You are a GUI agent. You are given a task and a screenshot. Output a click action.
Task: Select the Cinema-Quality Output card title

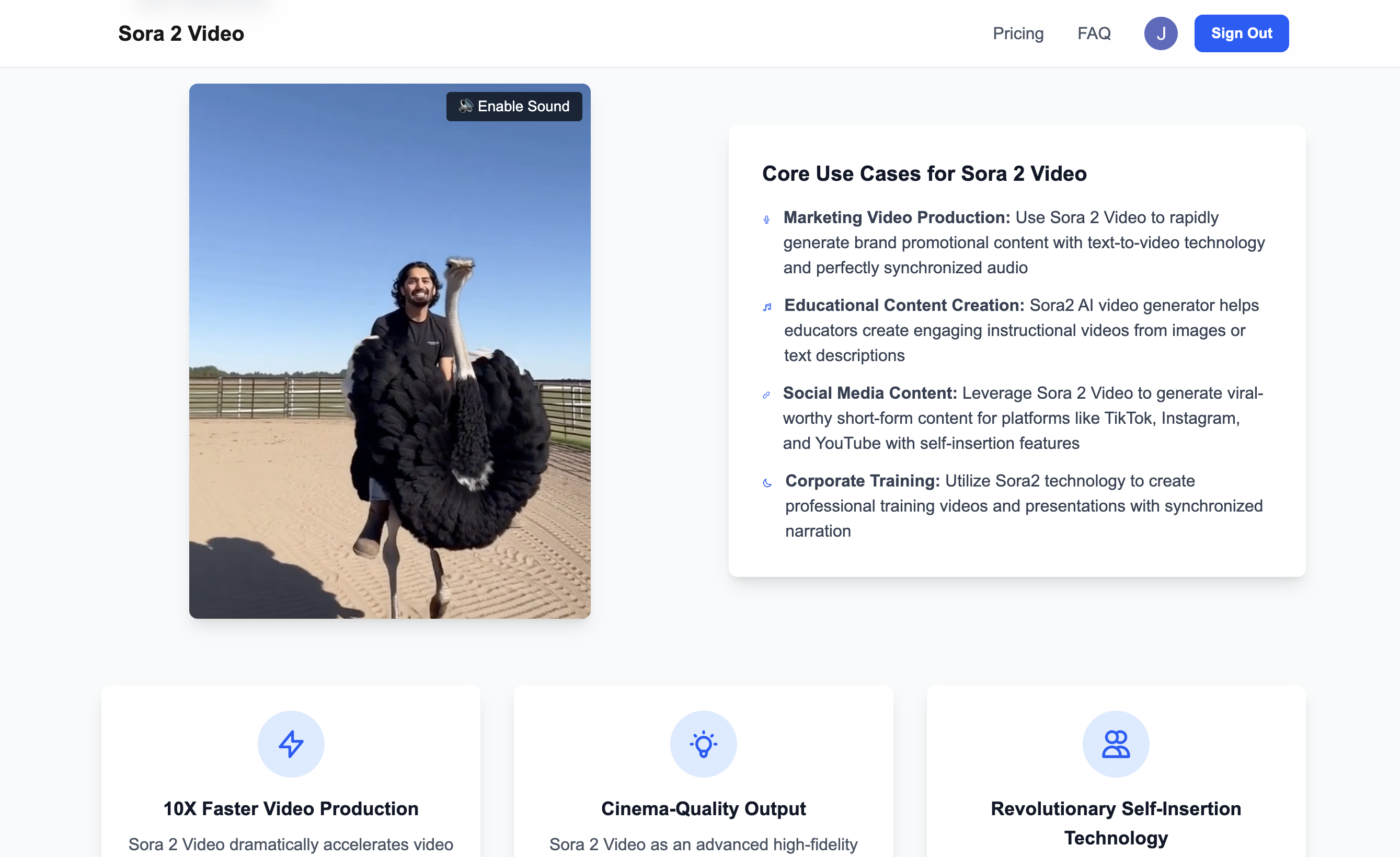coord(704,808)
